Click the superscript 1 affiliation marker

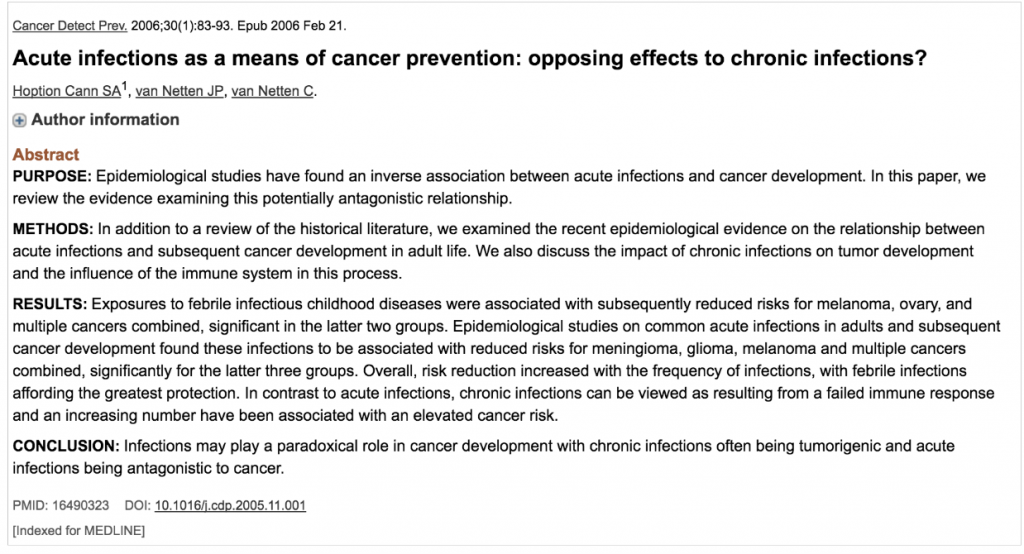(x=125, y=87)
